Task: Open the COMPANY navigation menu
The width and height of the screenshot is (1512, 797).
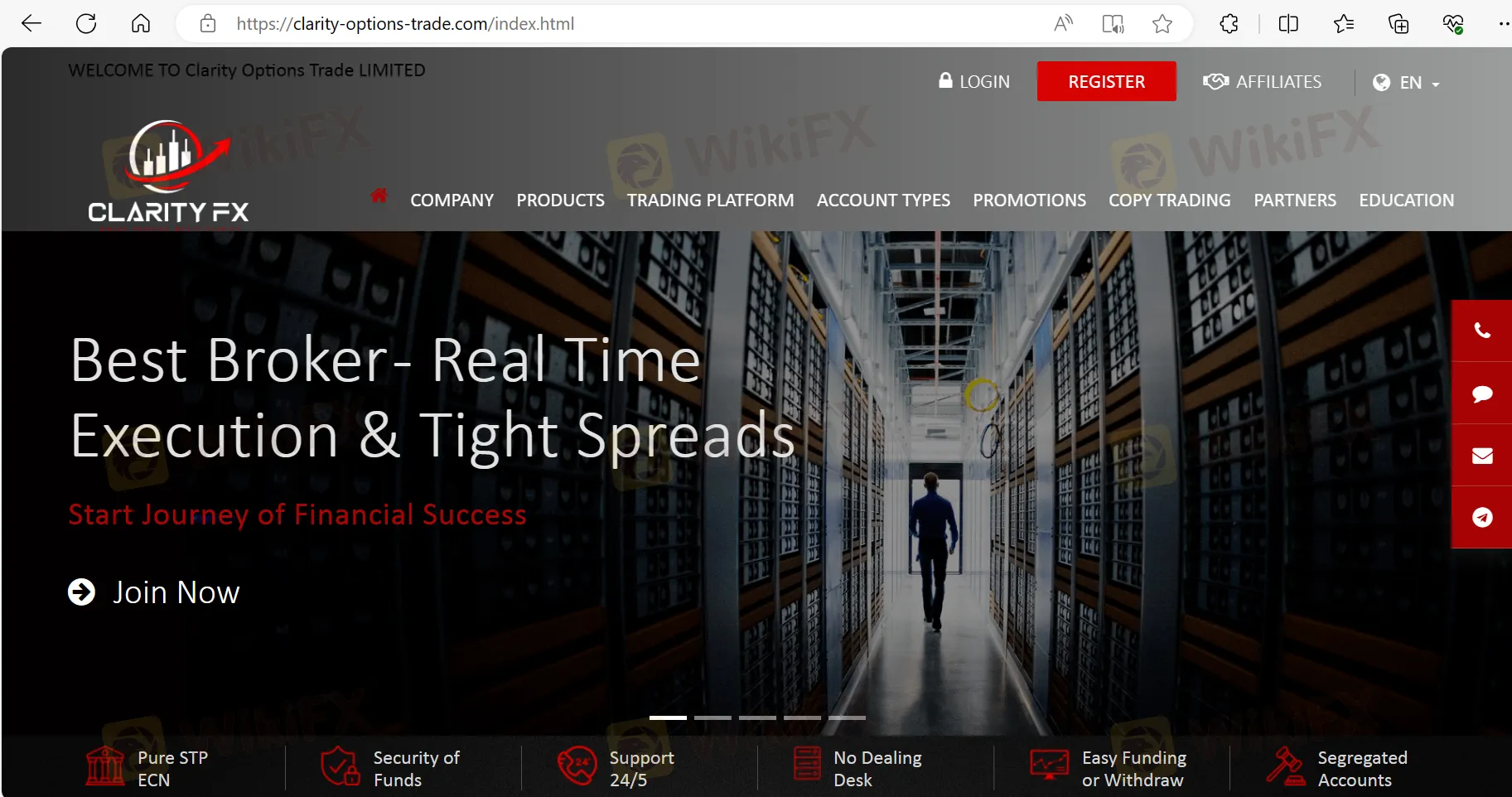Action: point(452,200)
